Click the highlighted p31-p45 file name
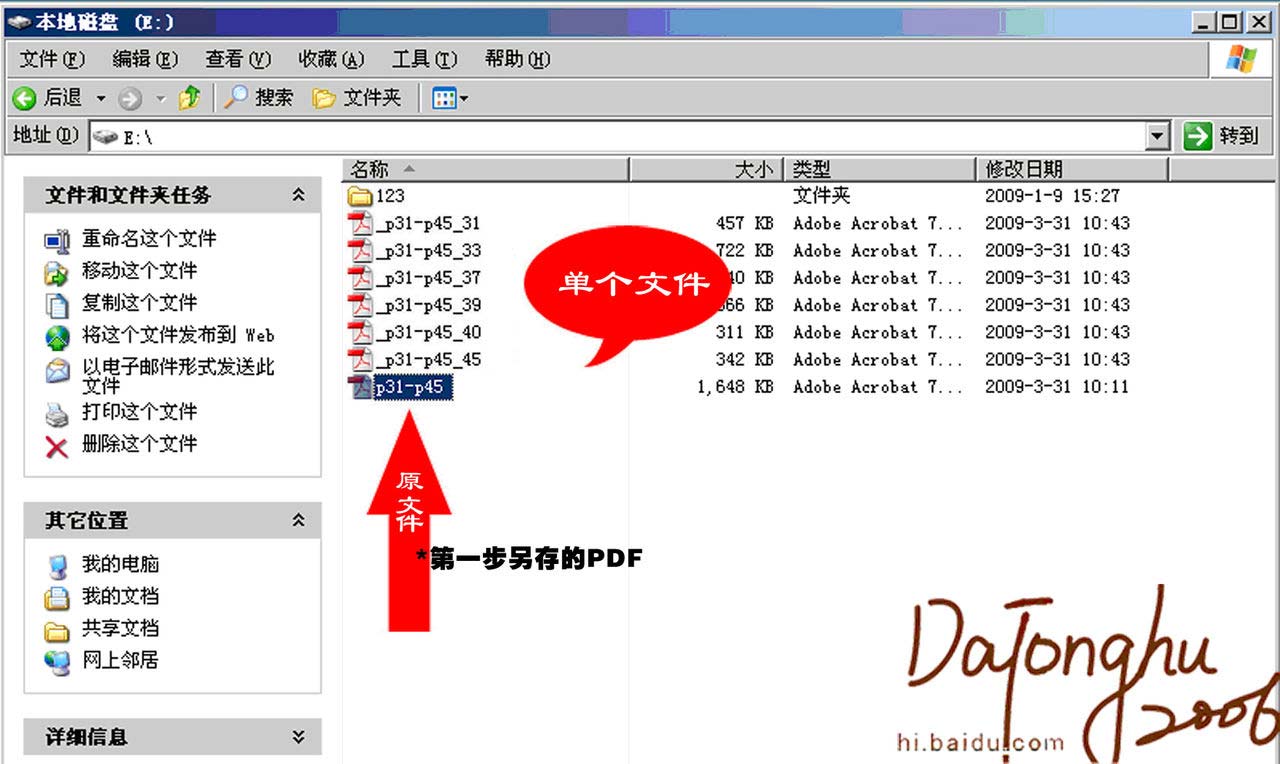 pyautogui.click(x=414, y=387)
